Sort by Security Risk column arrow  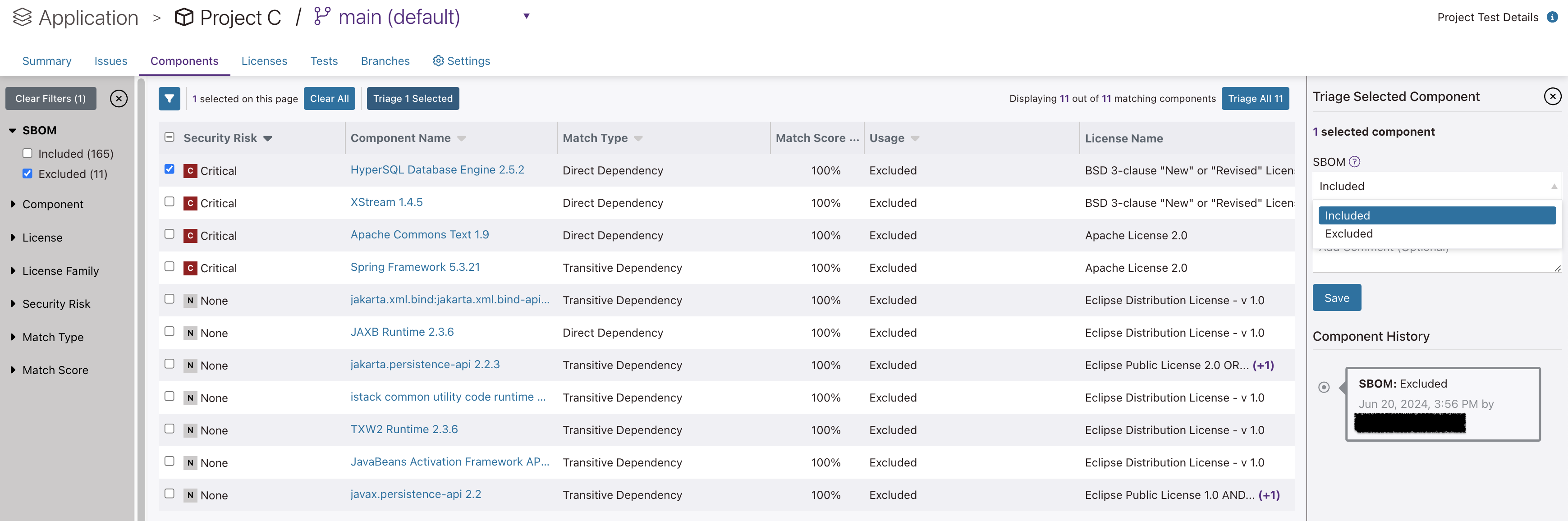pos(268,139)
